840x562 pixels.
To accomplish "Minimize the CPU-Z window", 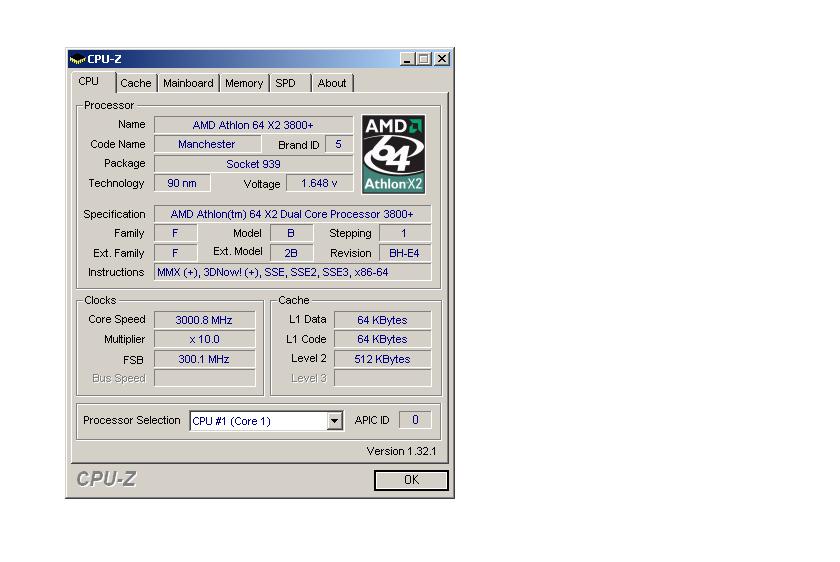I will point(407,59).
